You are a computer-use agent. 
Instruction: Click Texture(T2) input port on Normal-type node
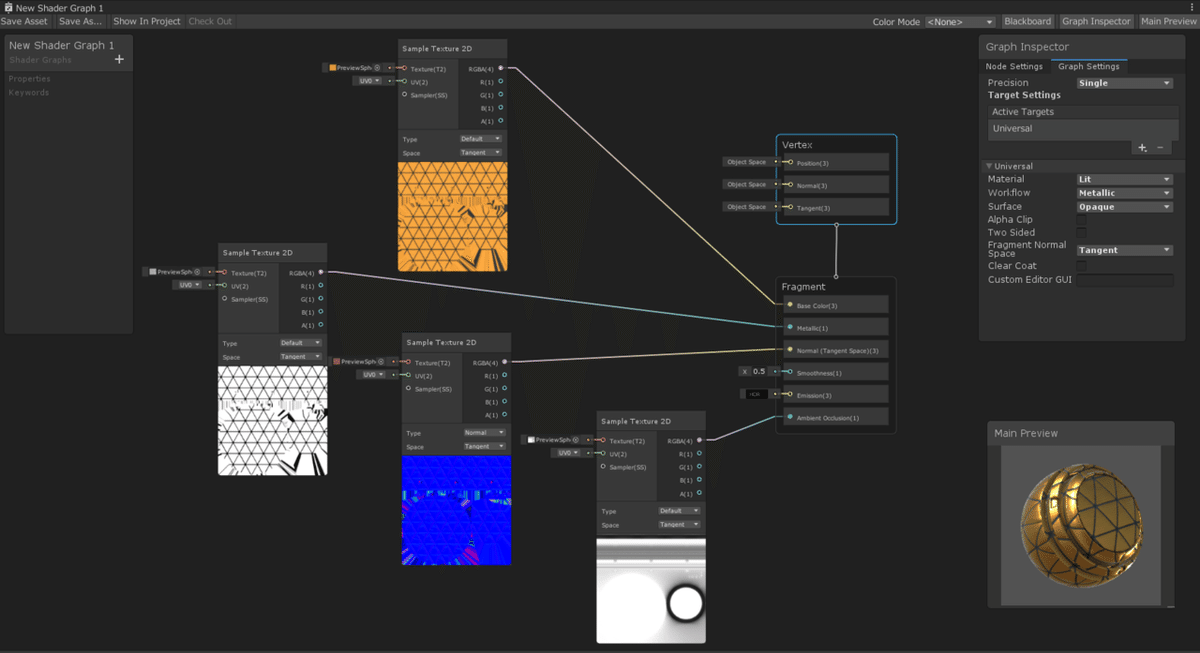(408, 363)
